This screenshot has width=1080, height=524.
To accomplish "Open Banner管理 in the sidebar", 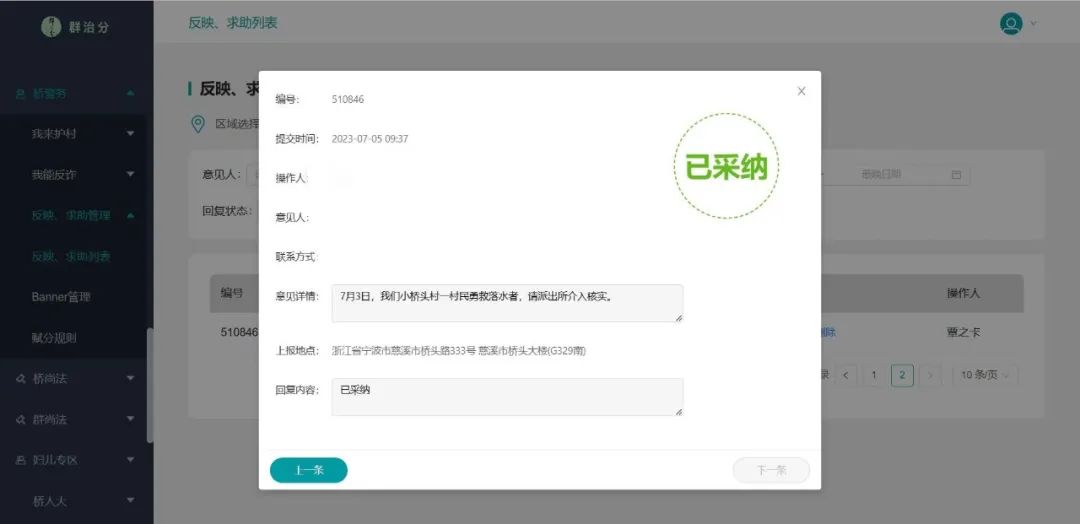I will pyautogui.click(x=61, y=297).
